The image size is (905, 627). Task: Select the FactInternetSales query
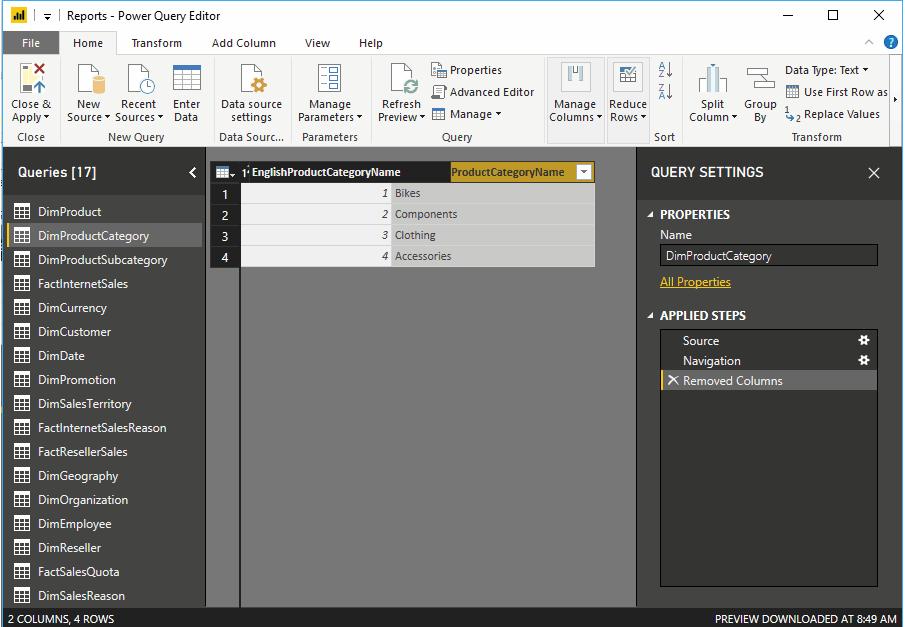[83, 284]
